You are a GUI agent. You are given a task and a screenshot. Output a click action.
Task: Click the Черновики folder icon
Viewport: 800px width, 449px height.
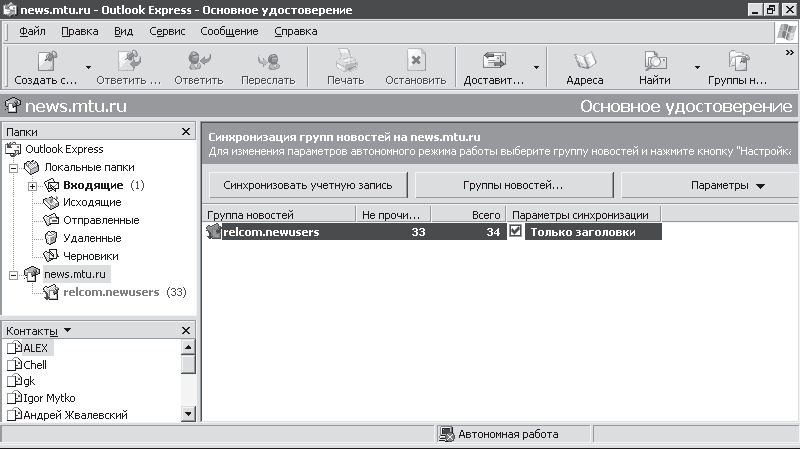tap(51, 255)
